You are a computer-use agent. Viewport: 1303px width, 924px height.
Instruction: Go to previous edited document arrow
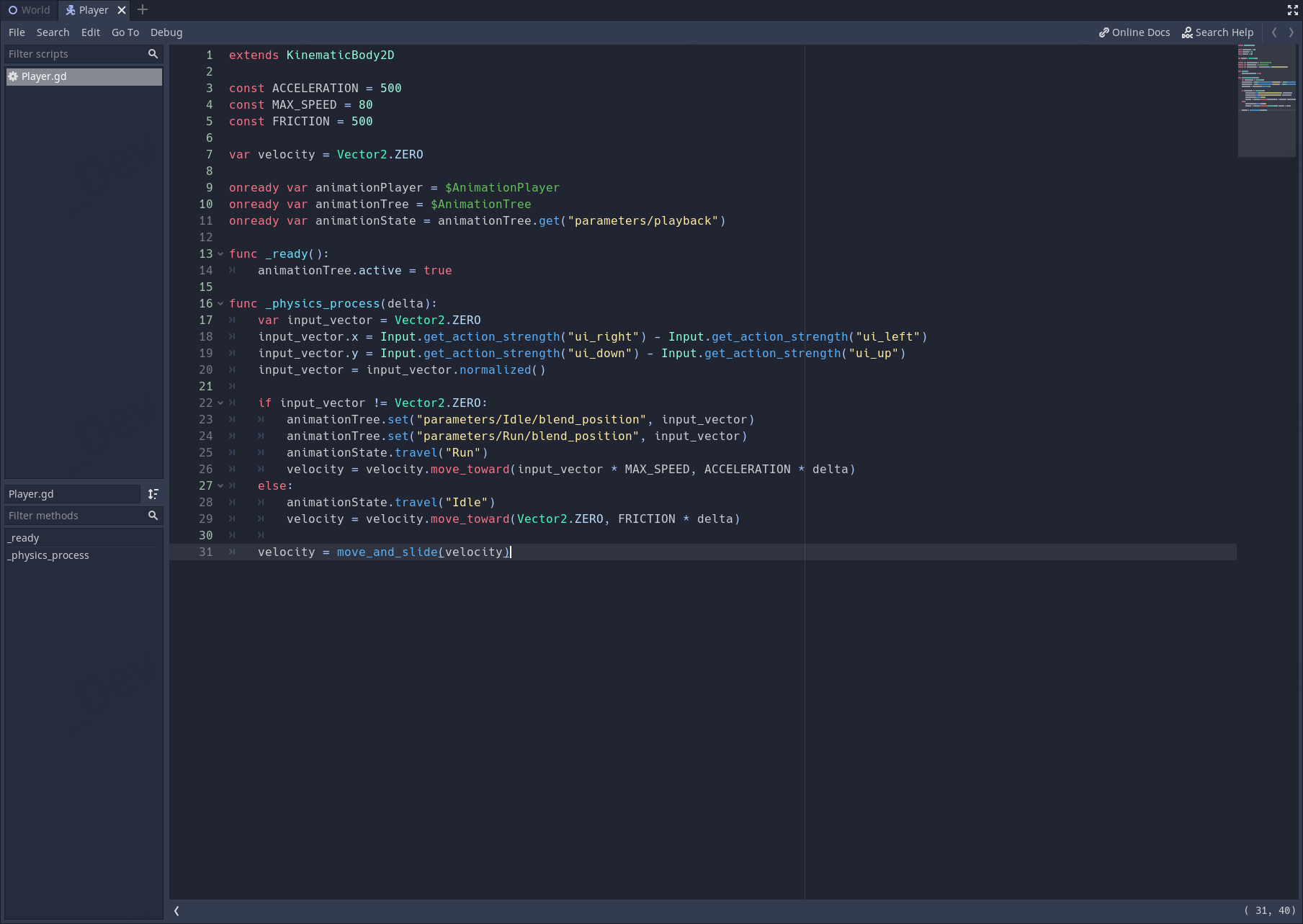(1274, 32)
